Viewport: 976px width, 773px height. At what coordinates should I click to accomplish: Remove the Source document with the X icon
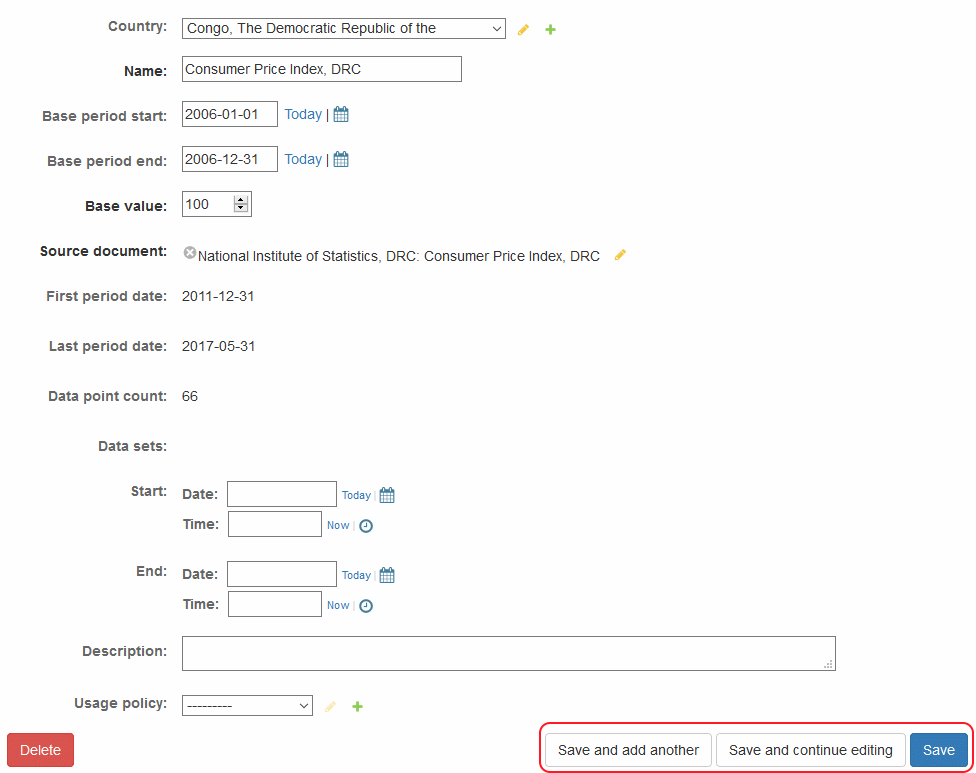coord(190,254)
